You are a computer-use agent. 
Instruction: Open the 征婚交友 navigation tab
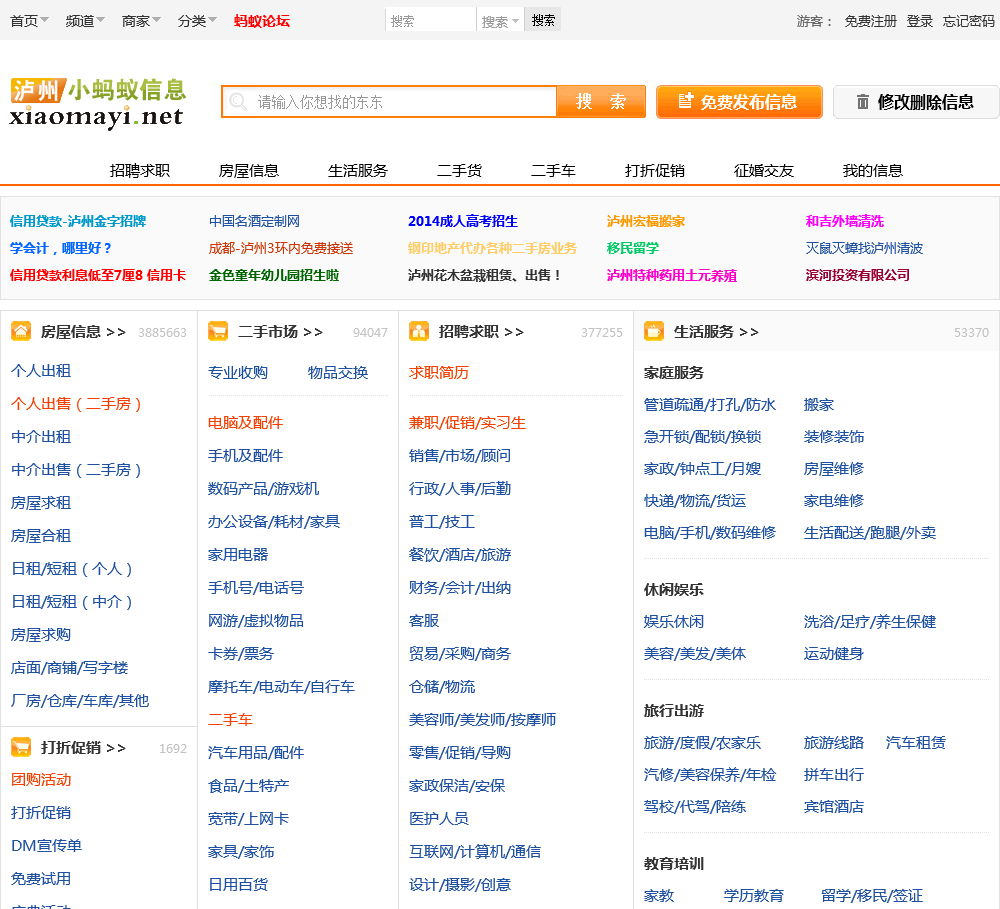pos(764,170)
